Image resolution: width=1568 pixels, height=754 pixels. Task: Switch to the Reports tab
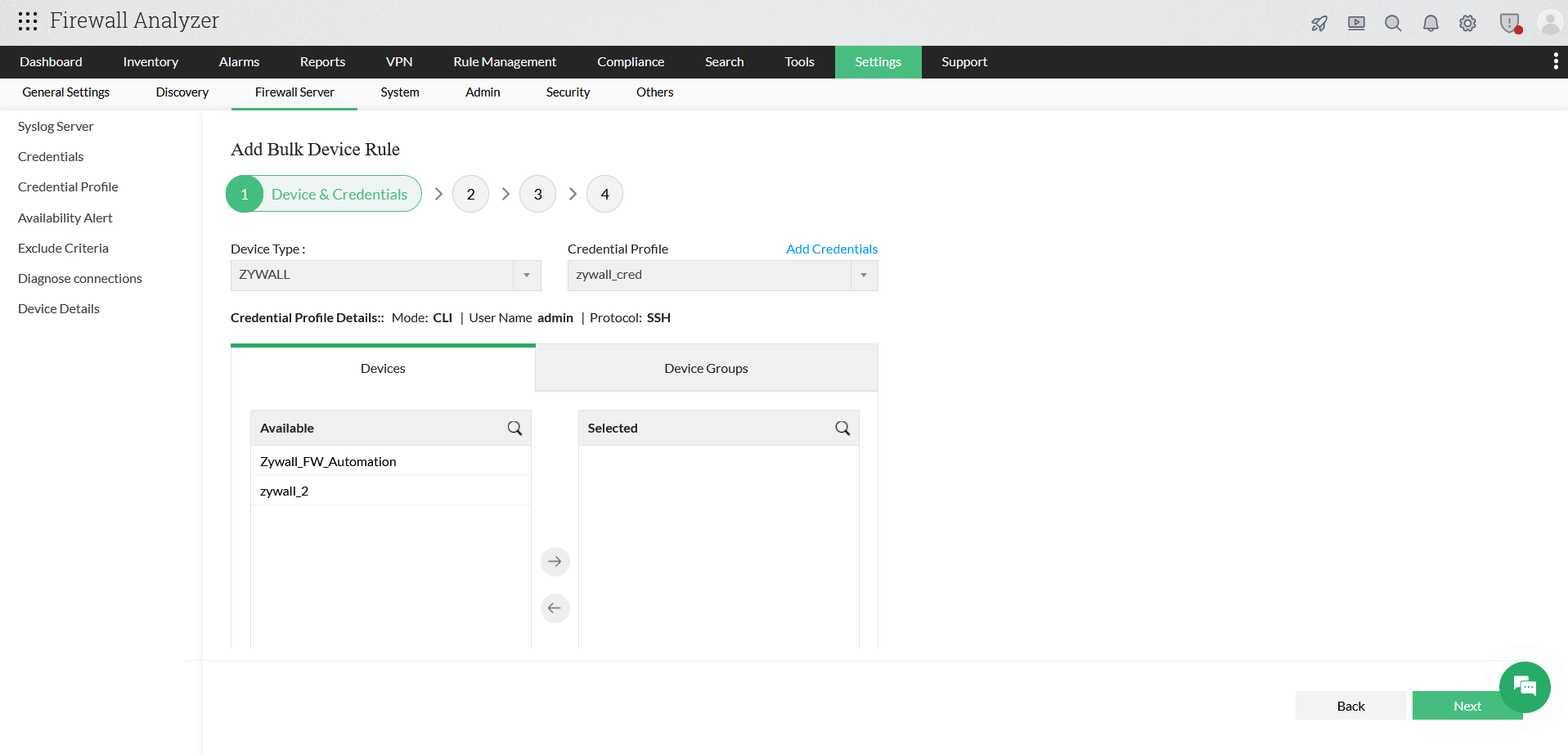tap(322, 62)
